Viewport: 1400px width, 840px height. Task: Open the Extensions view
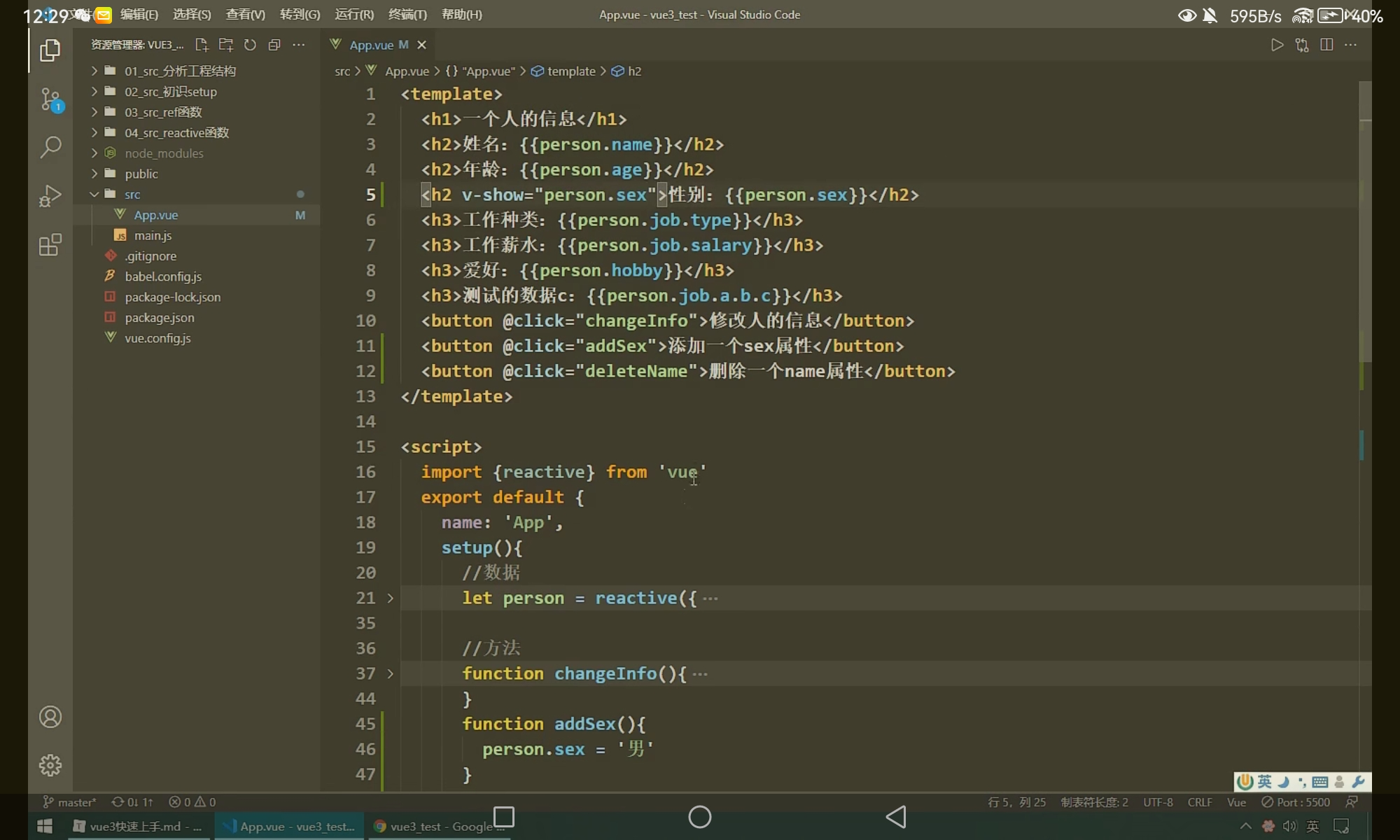[x=50, y=245]
